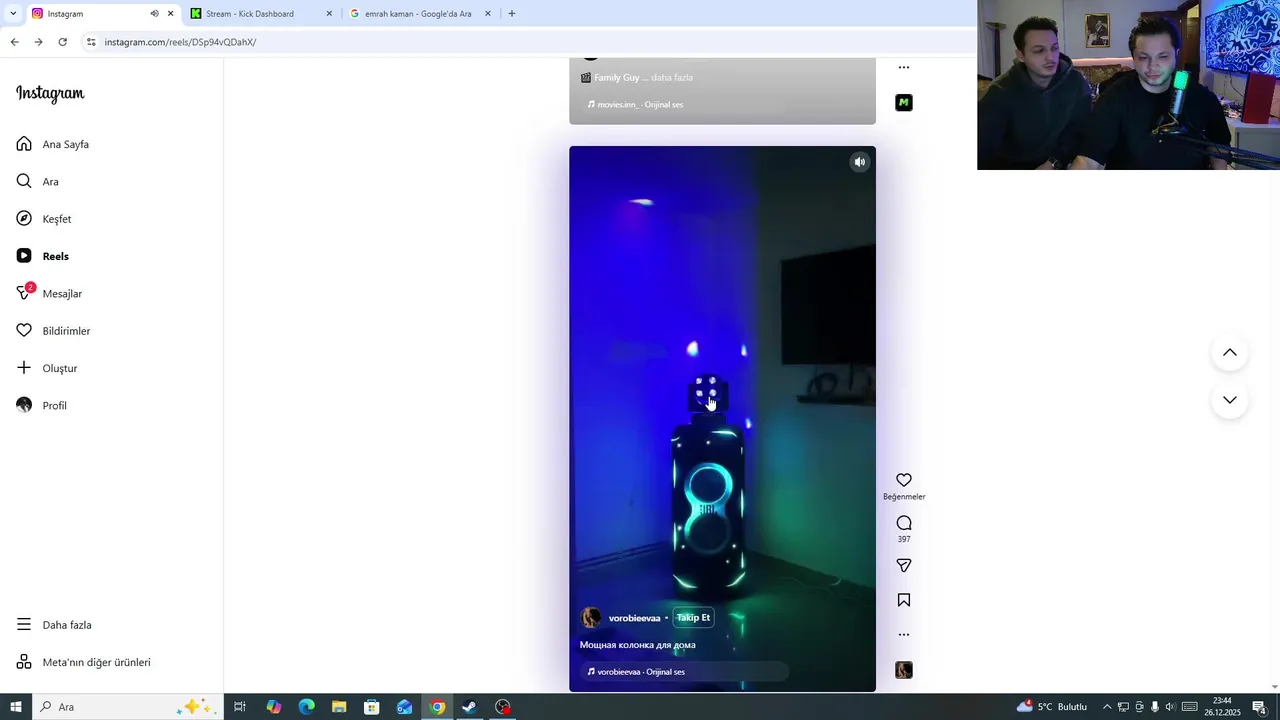Click the Instagram logo

click(x=50, y=94)
